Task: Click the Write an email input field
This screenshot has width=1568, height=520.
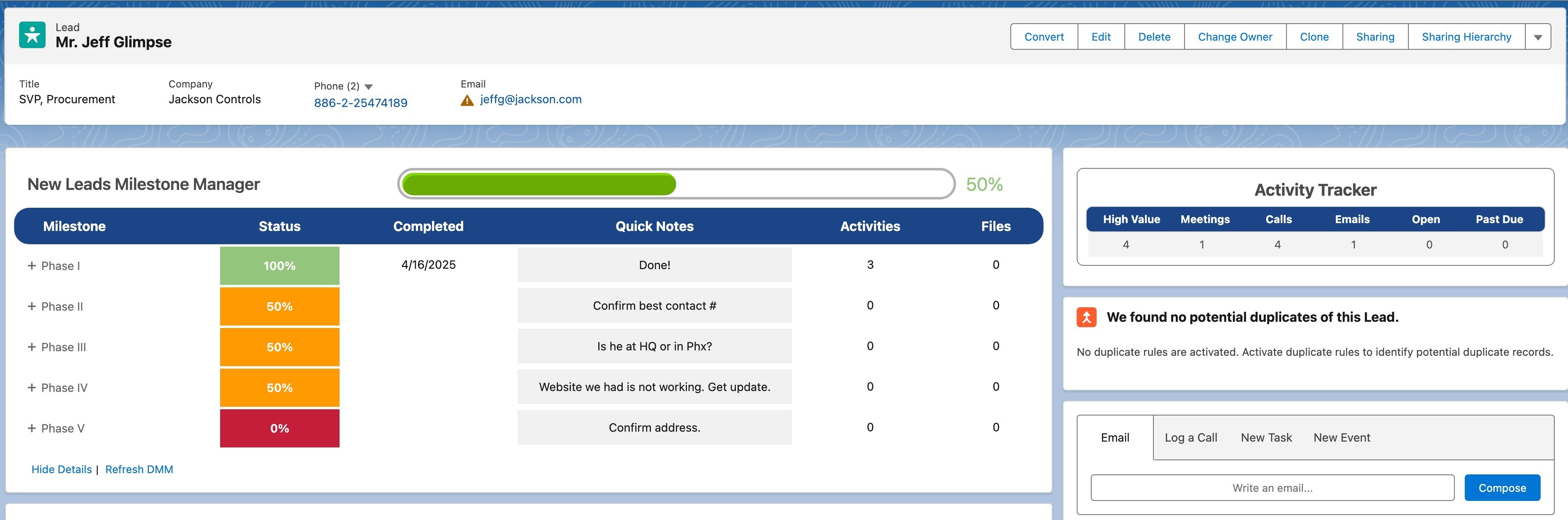Action: point(1272,488)
